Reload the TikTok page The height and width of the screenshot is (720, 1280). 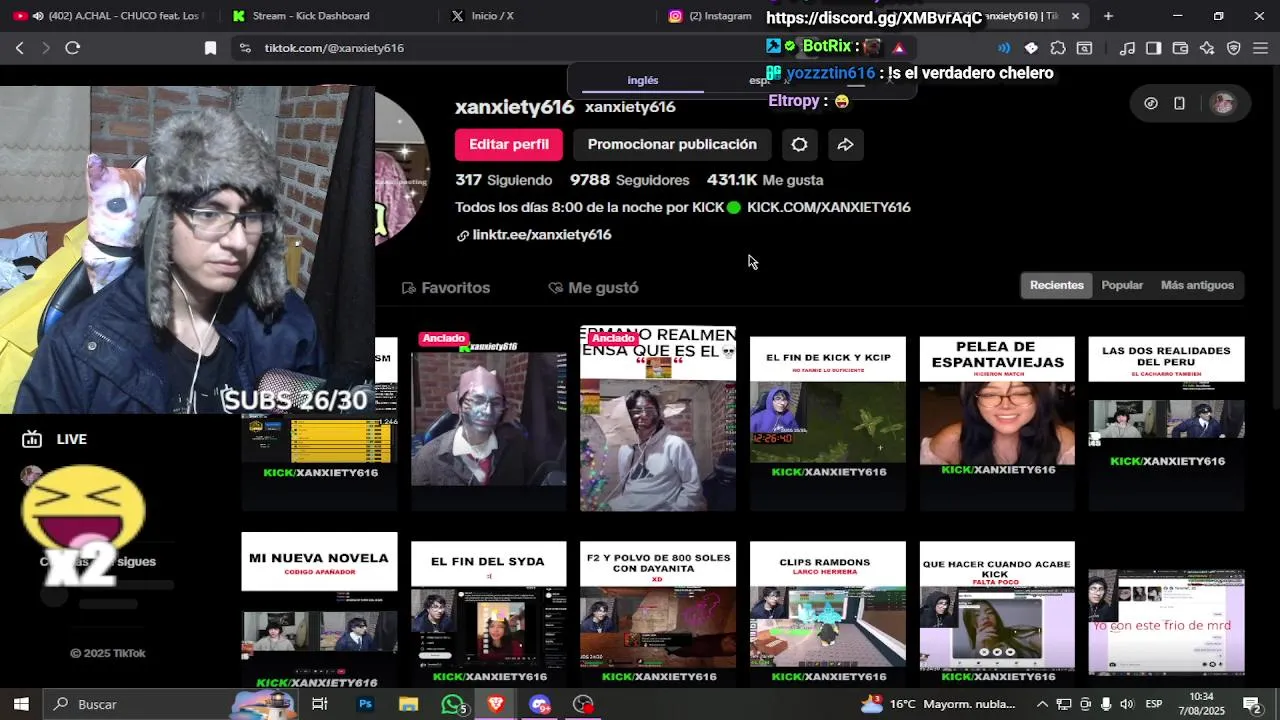tap(72, 48)
